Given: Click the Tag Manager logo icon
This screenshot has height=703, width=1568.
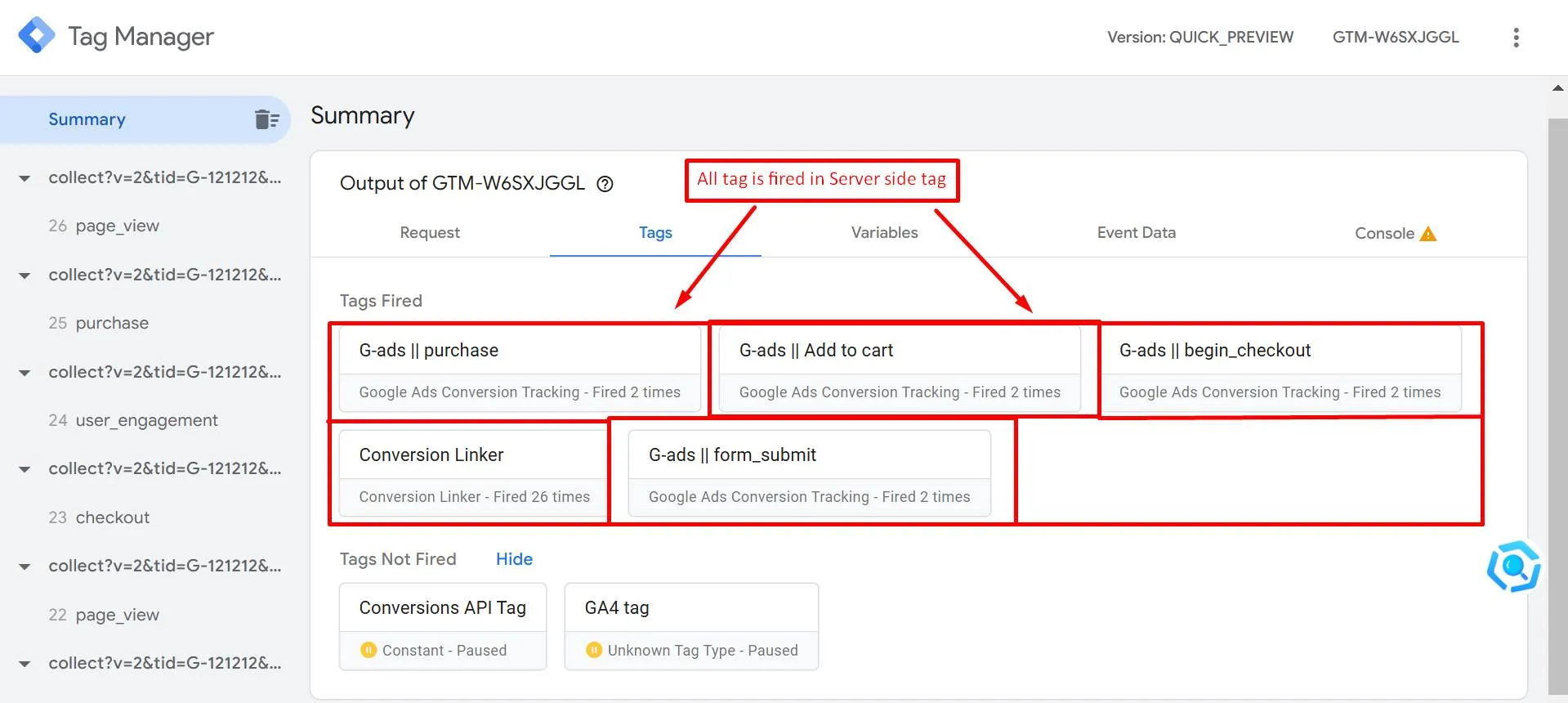Looking at the screenshot, I should [37, 35].
